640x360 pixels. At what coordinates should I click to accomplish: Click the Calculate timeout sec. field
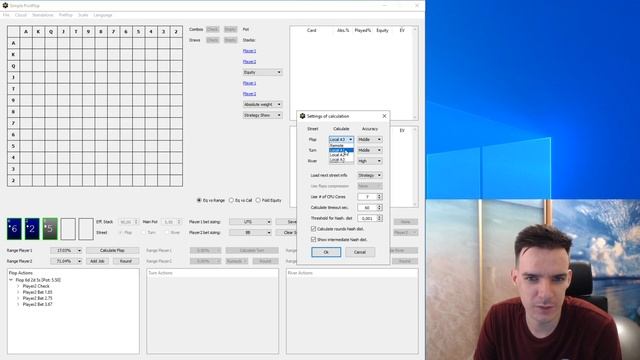[x=367, y=207]
